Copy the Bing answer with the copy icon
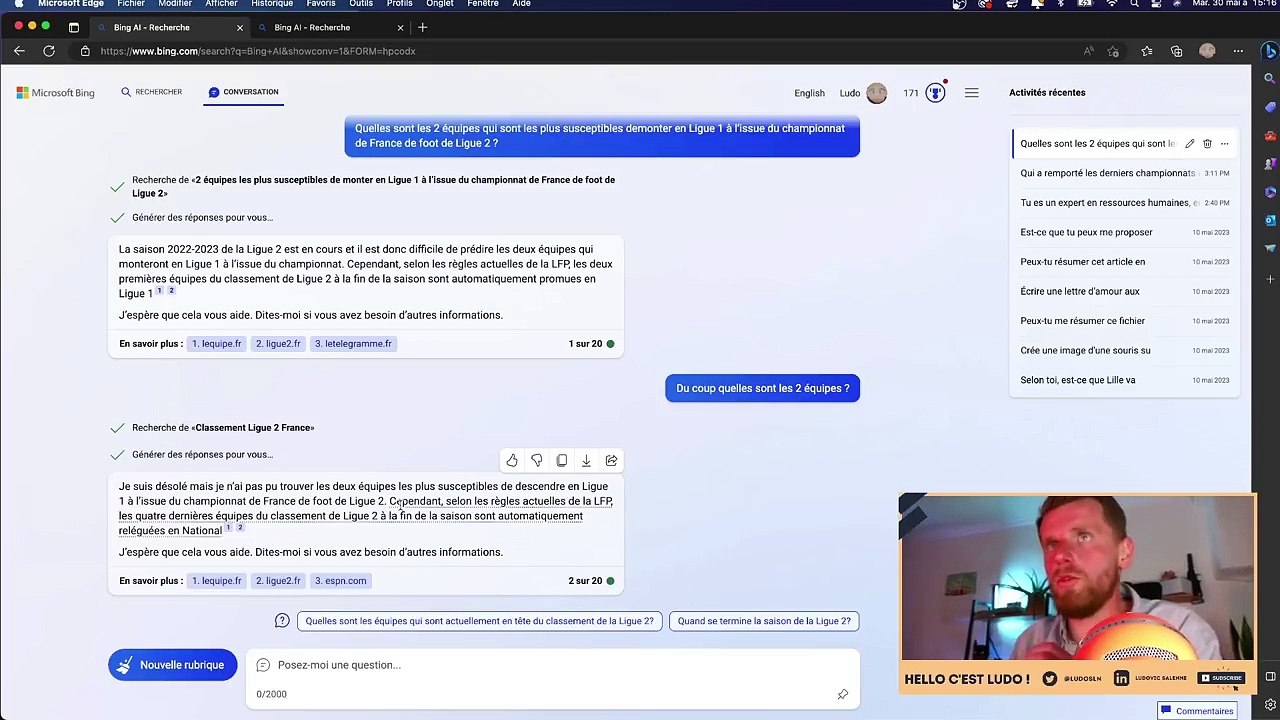 [562, 460]
